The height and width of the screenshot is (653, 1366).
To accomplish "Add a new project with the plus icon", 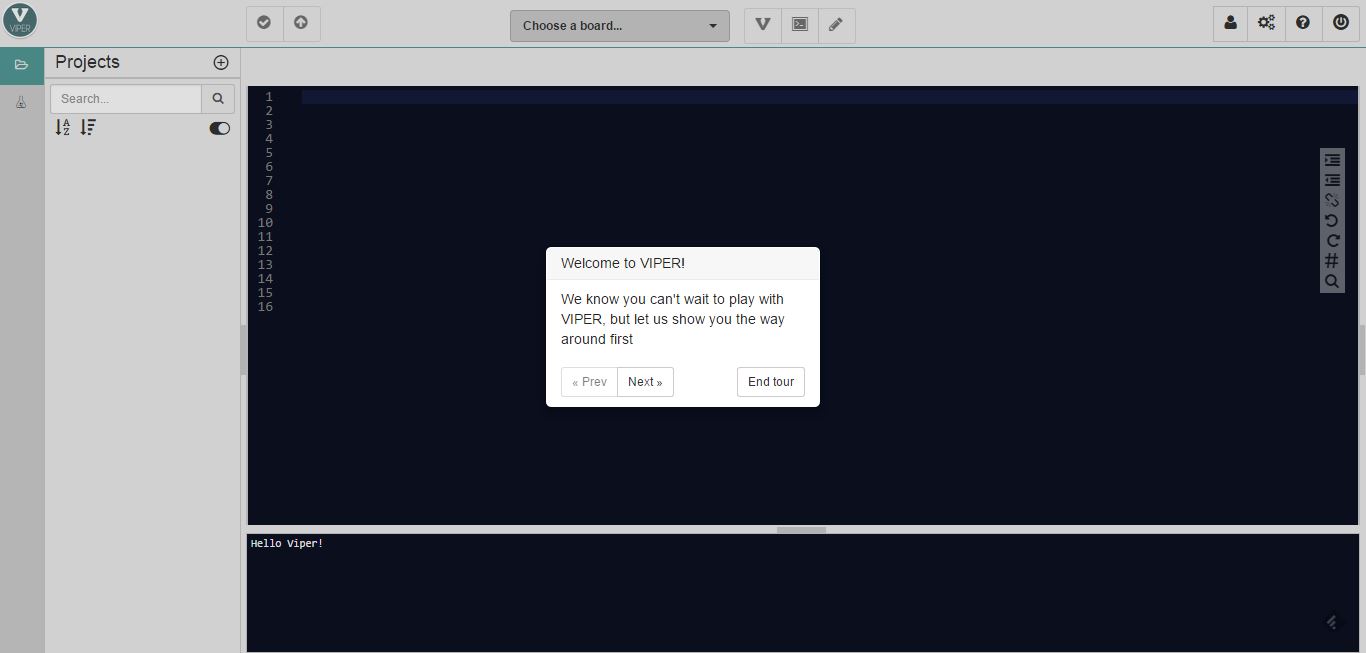I will (221, 62).
